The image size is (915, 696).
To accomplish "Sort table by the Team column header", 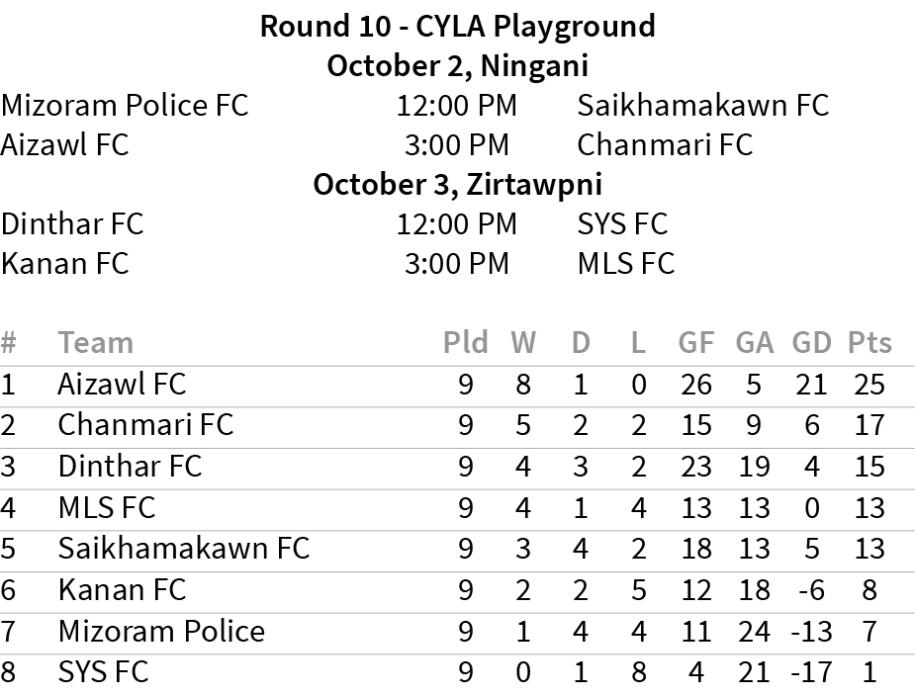I will tap(96, 342).
